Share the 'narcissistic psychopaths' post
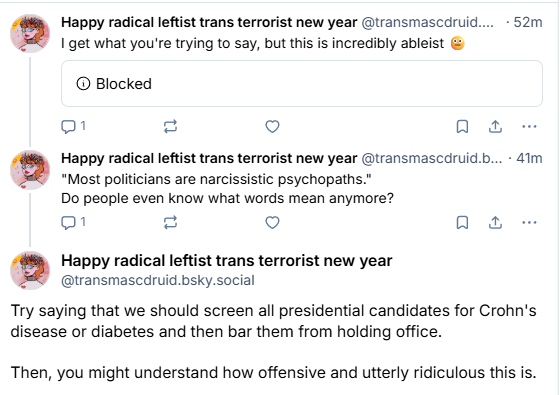 pos(495,222)
